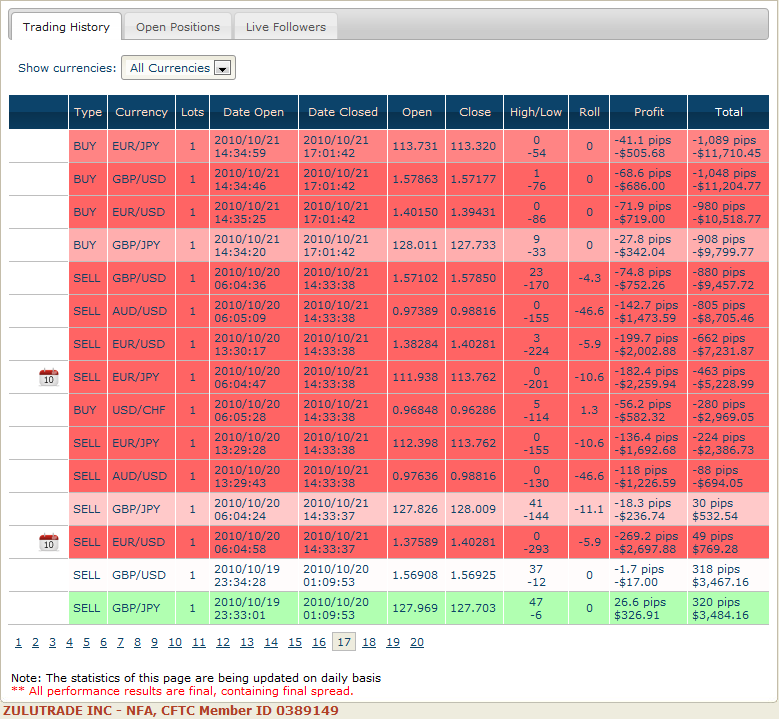The width and height of the screenshot is (779, 719).
Task: Click the ZULUTRADE INC NFA member text
Action: point(171,711)
